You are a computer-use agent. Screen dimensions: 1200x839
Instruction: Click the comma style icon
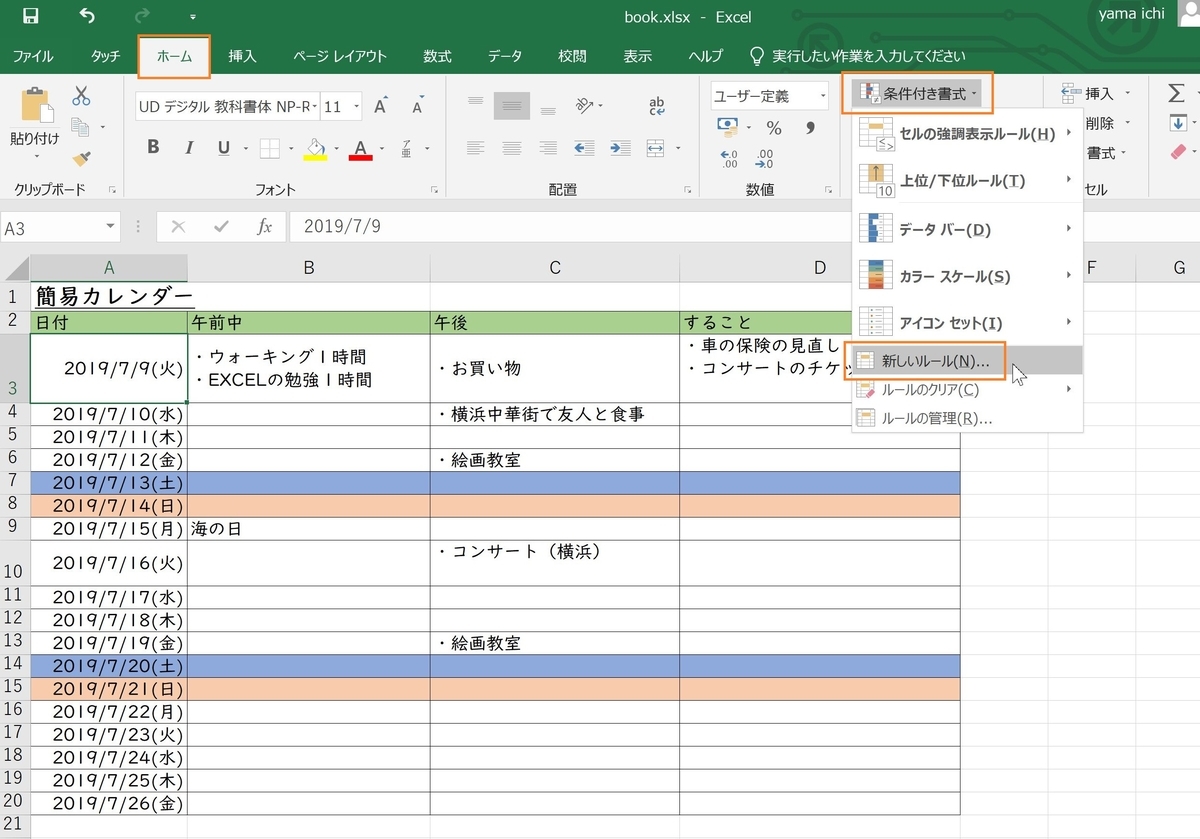(811, 128)
